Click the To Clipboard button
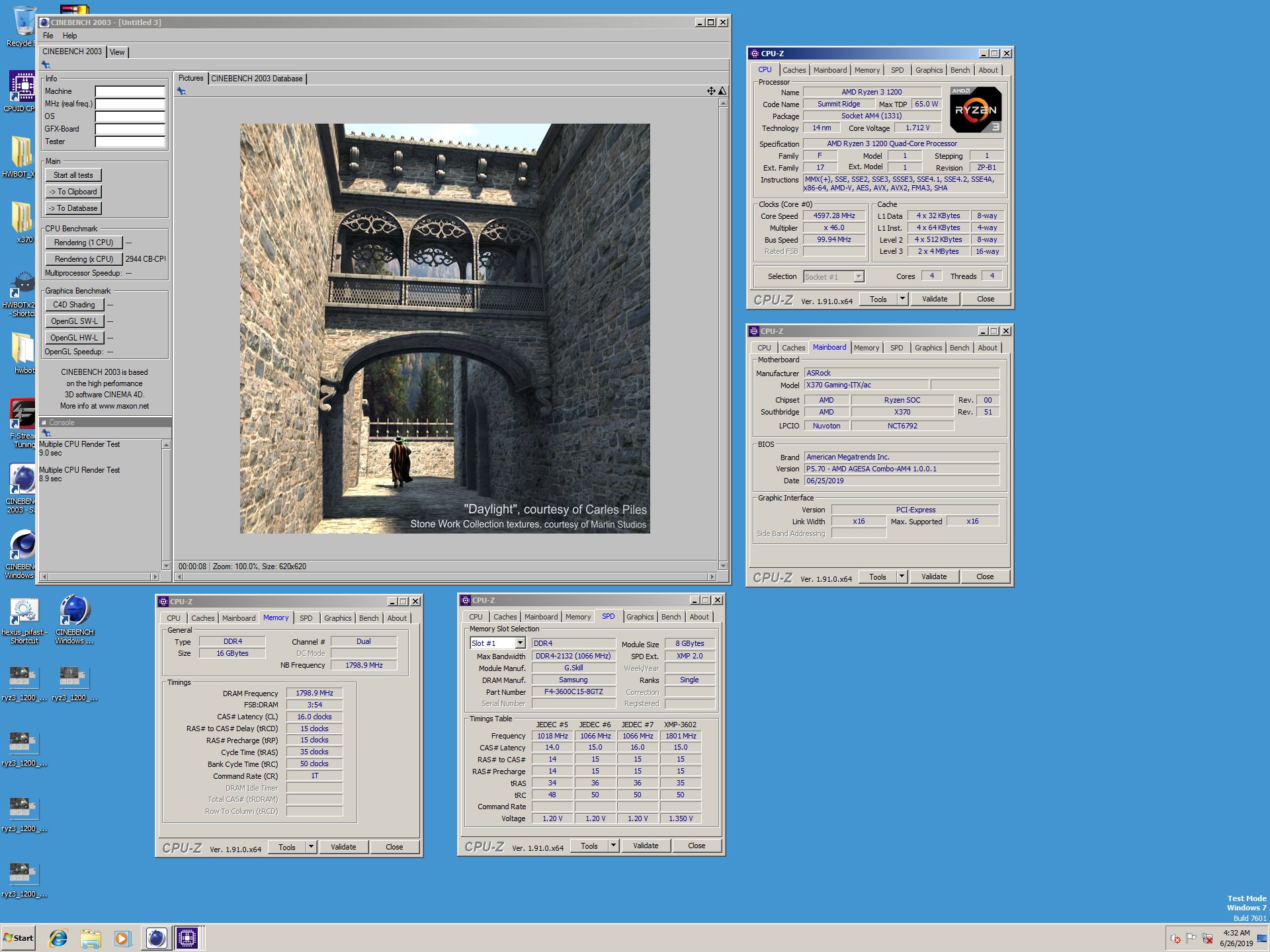Screen dimensions: 1270x952 (73, 192)
